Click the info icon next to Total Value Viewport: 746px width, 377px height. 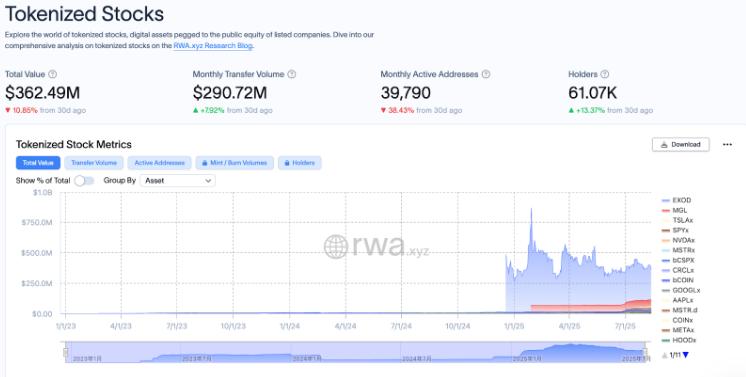pyautogui.click(x=53, y=74)
